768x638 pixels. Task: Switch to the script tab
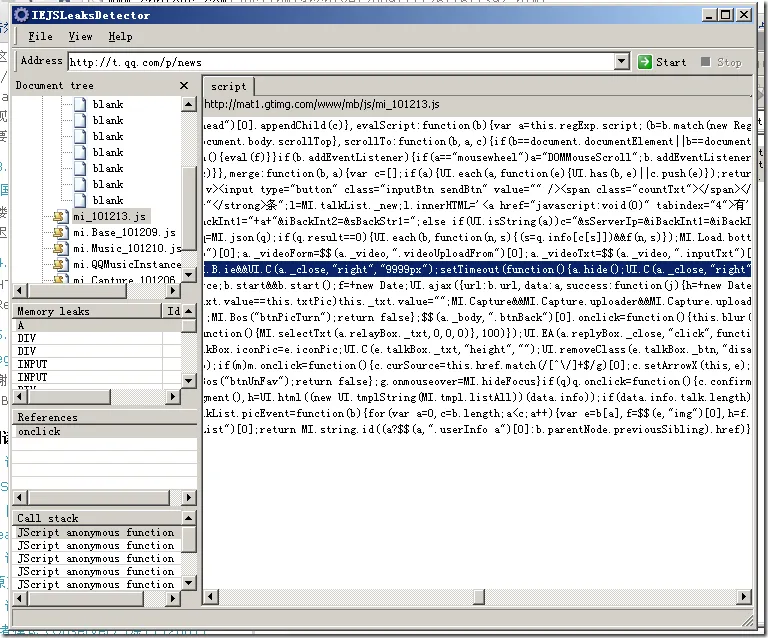tap(228, 87)
